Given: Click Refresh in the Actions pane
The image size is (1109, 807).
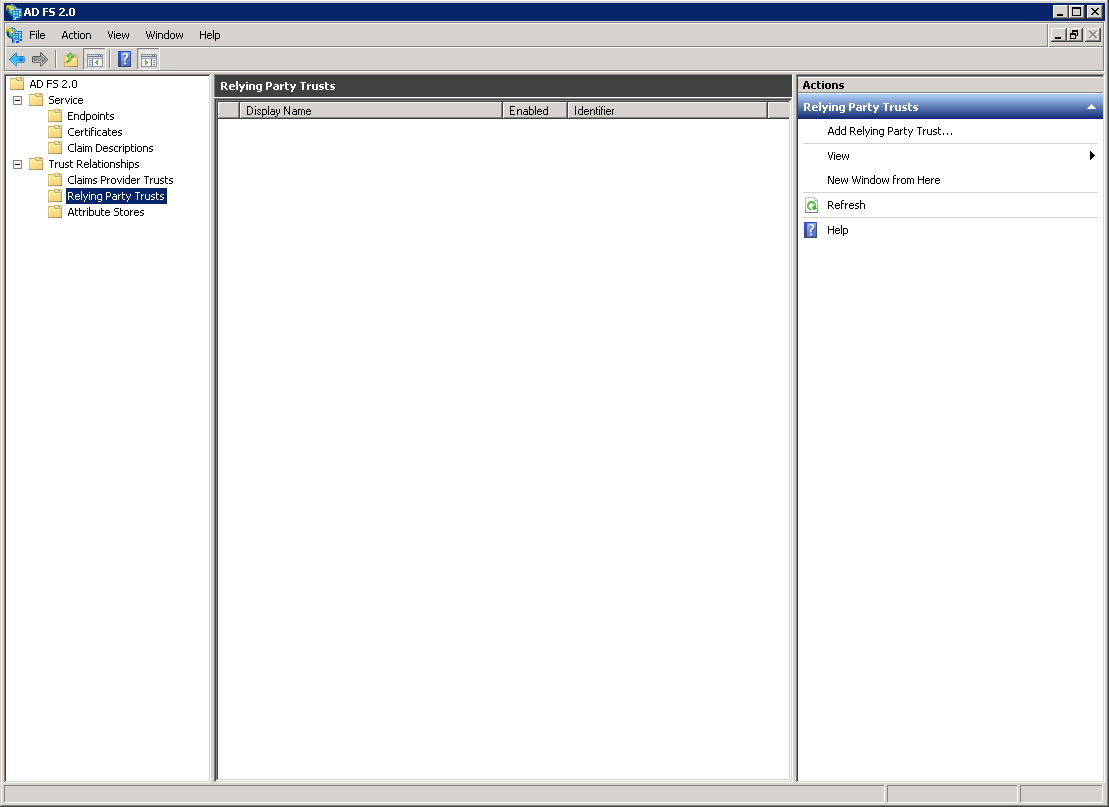Looking at the screenshot, I should [x=846, y=205].
